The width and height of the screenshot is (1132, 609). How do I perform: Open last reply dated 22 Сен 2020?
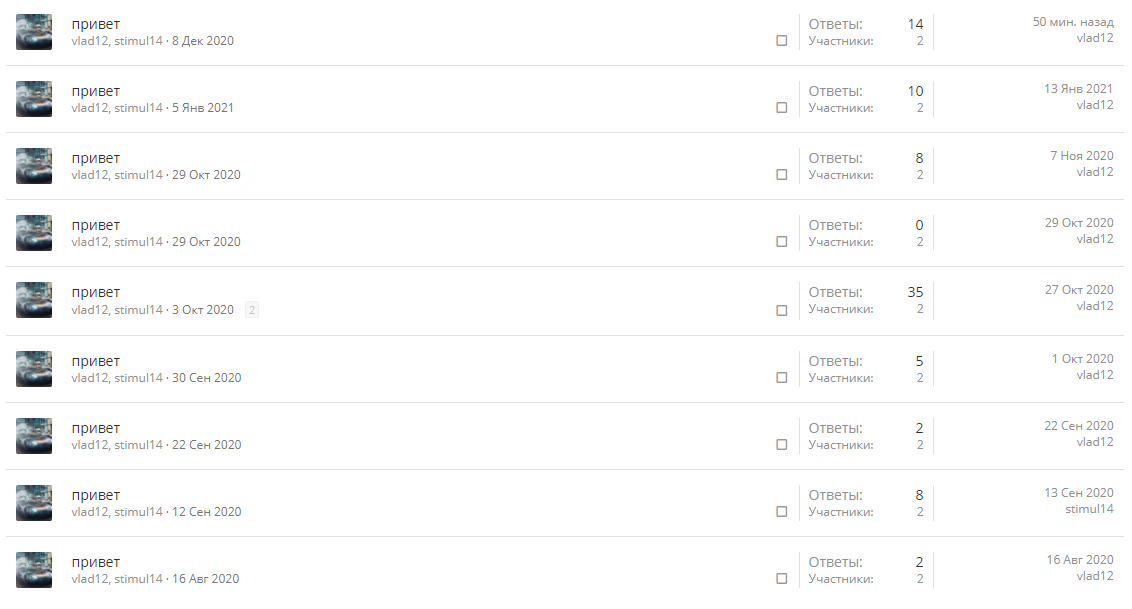click(x=1079, y=426)
